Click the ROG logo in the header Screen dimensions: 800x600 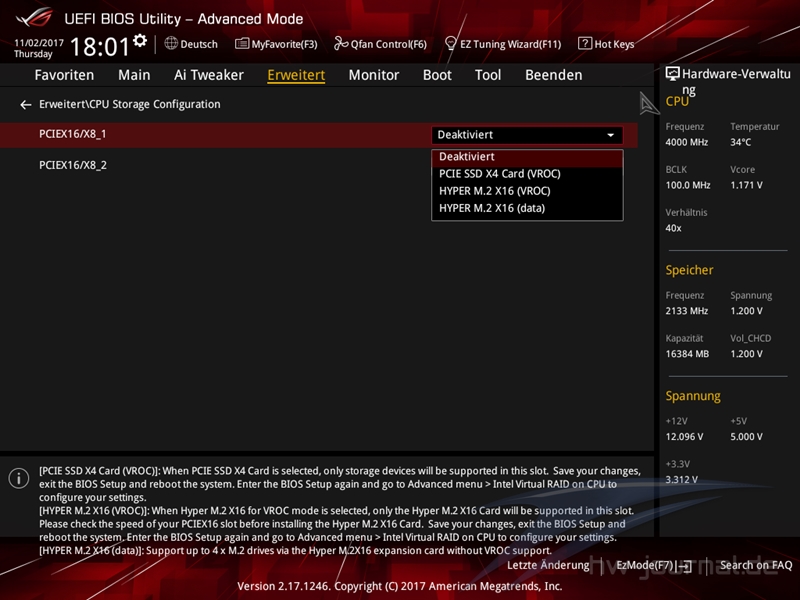(34, 17)
